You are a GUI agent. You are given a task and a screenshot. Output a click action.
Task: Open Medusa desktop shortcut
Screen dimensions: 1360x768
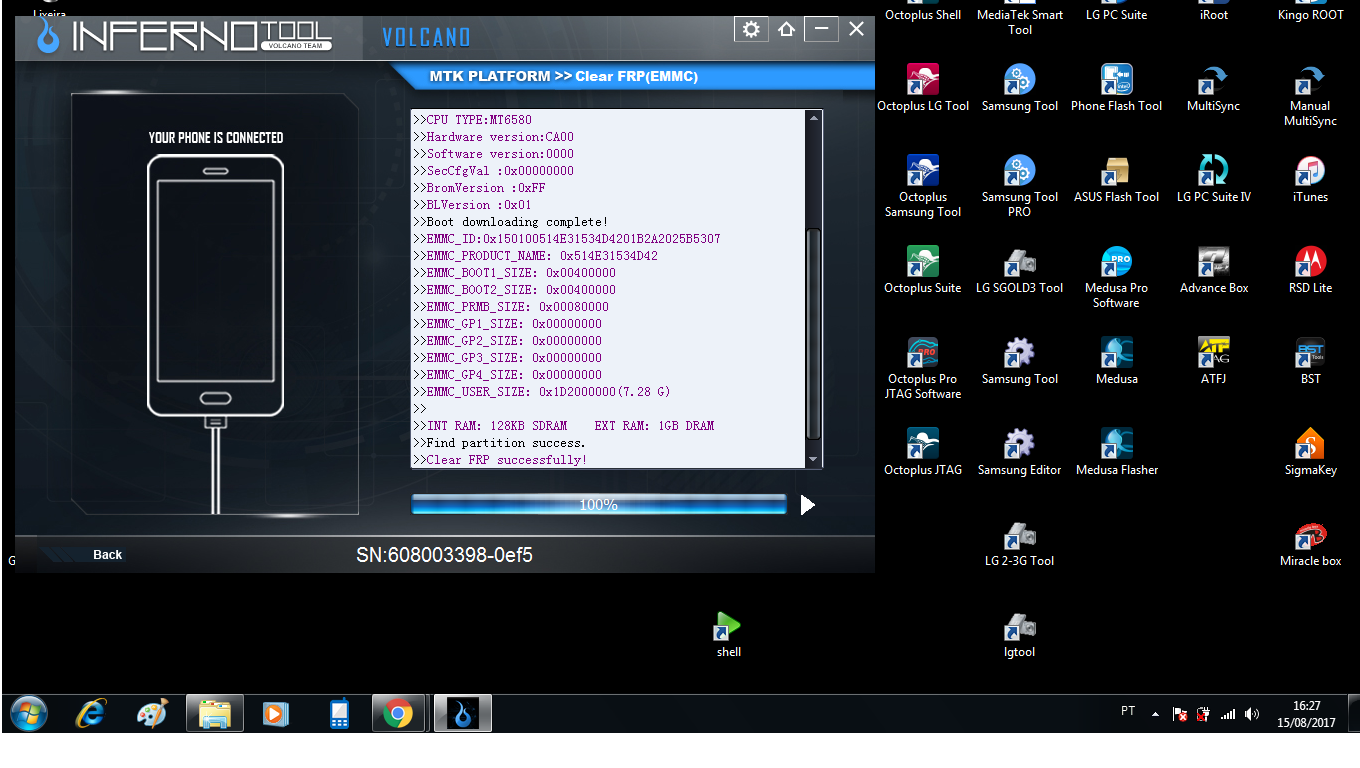[x=1116, y=361]
